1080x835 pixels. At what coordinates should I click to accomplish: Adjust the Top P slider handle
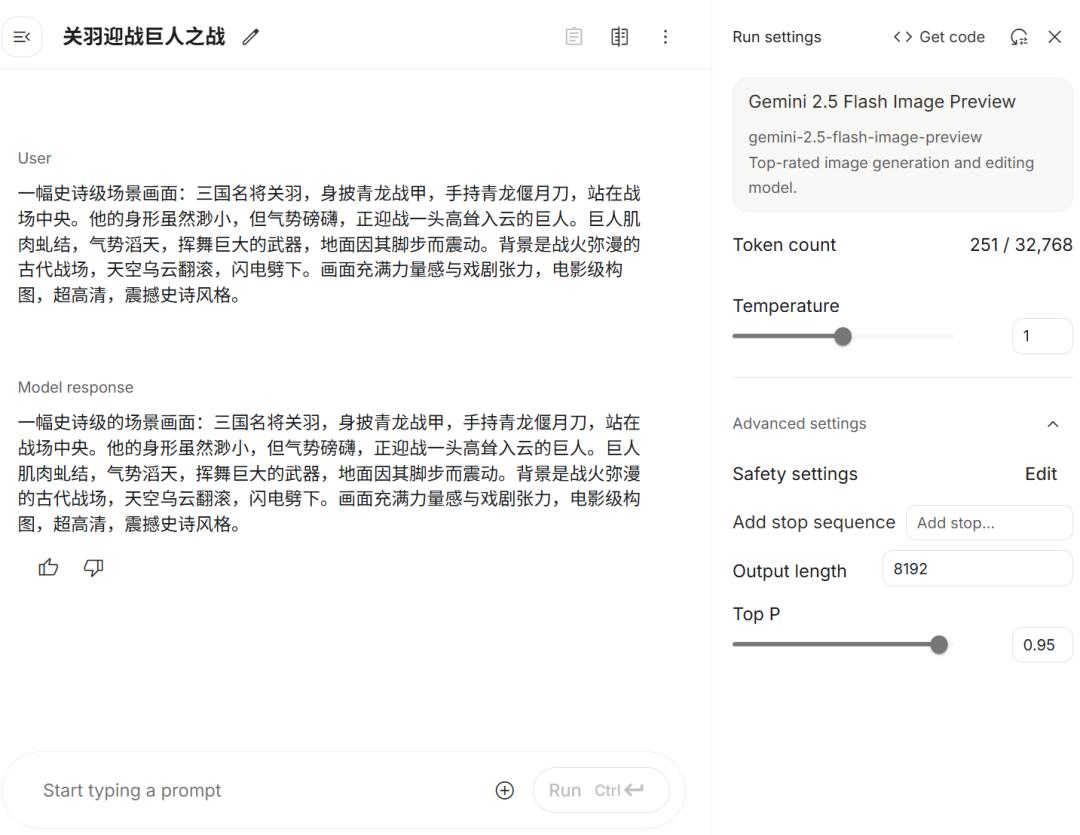[x=938, y=645]
